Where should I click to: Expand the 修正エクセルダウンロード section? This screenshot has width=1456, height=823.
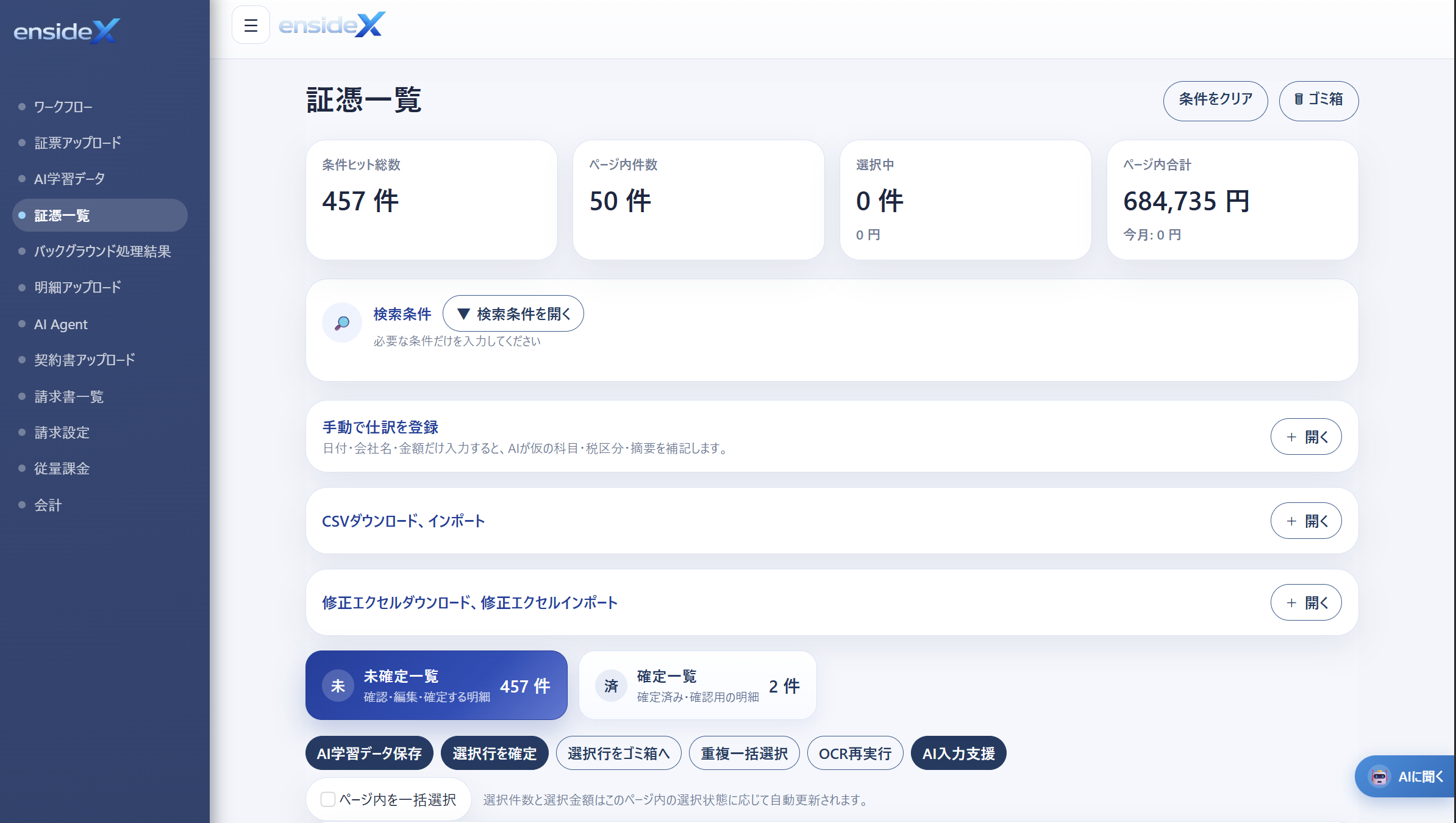(1306, 602)
